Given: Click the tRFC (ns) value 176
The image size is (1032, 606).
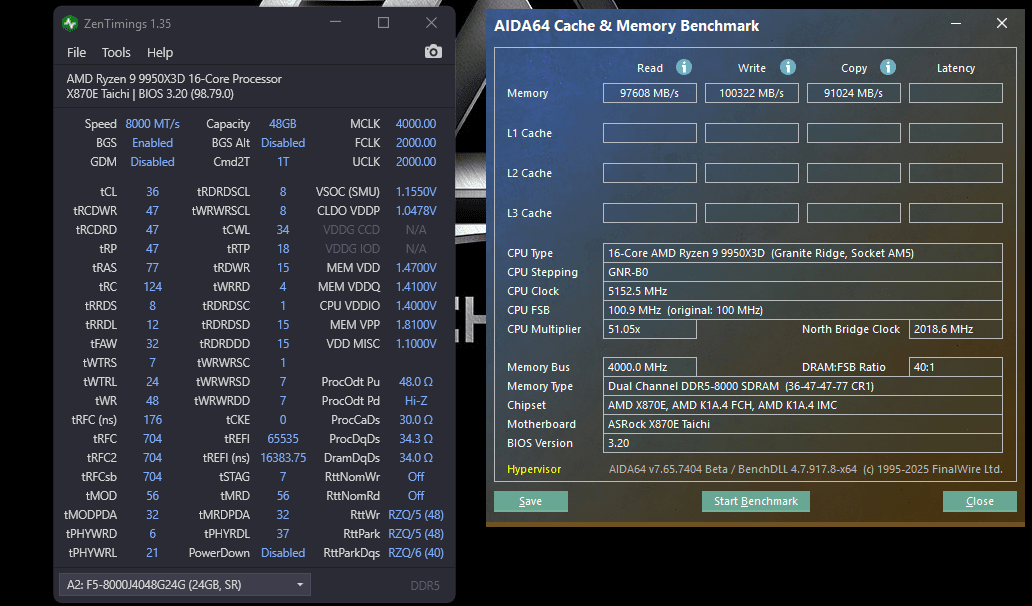Looking at the screenshot, I should (153, 420).
